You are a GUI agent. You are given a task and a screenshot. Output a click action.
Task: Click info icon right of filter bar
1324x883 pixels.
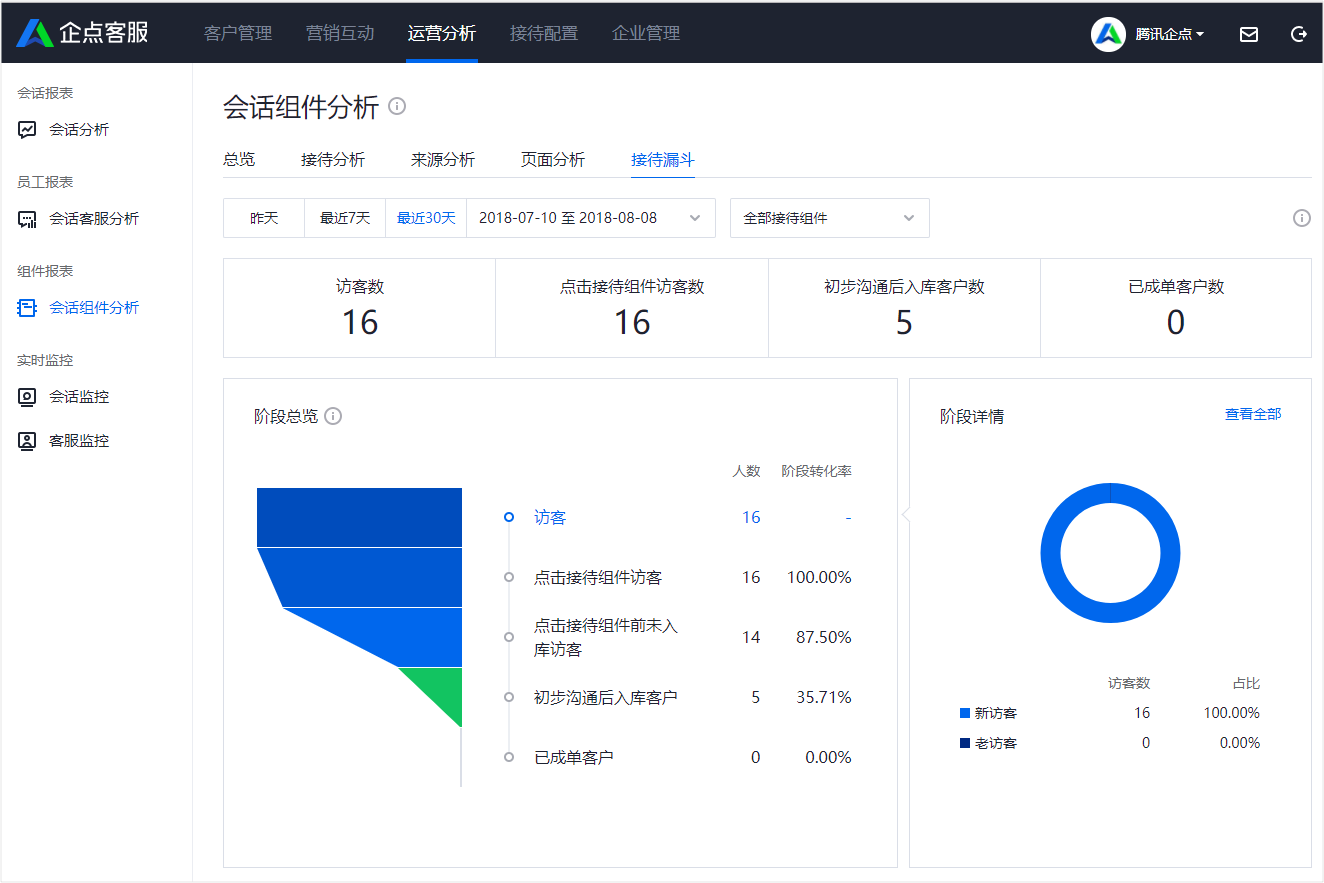[1301, 218]
